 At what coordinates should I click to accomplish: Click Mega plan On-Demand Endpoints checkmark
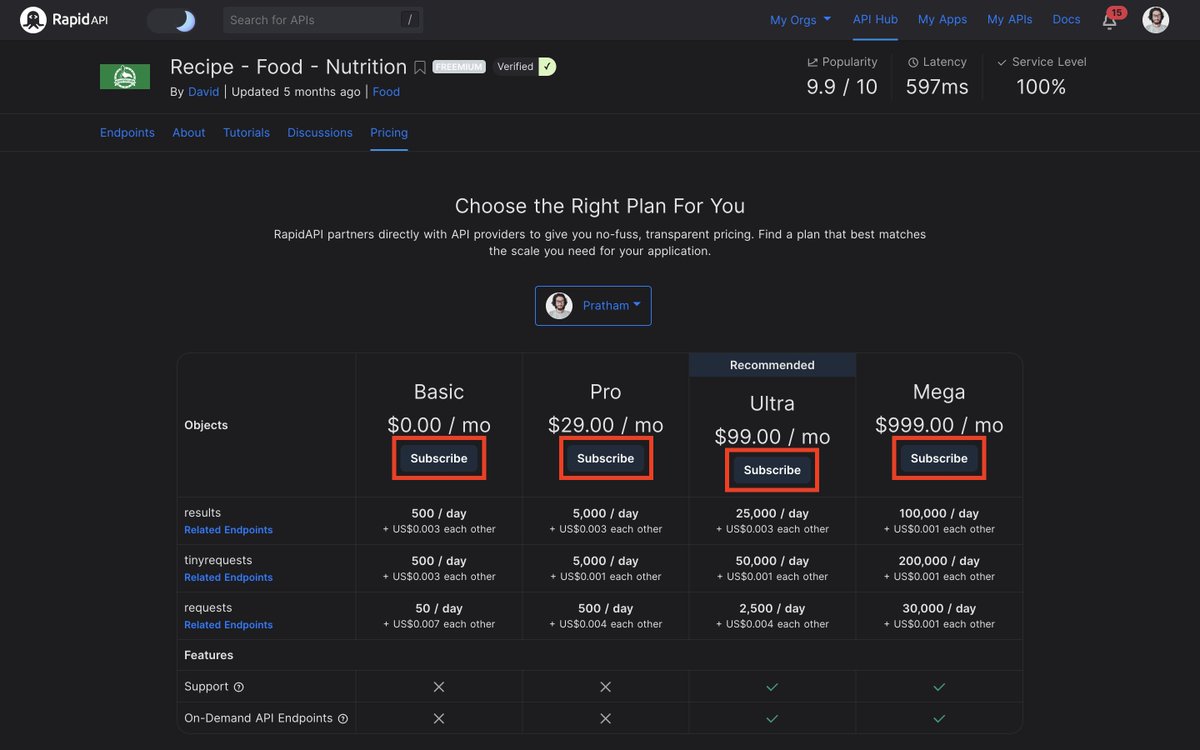click(x=939, y=719)
